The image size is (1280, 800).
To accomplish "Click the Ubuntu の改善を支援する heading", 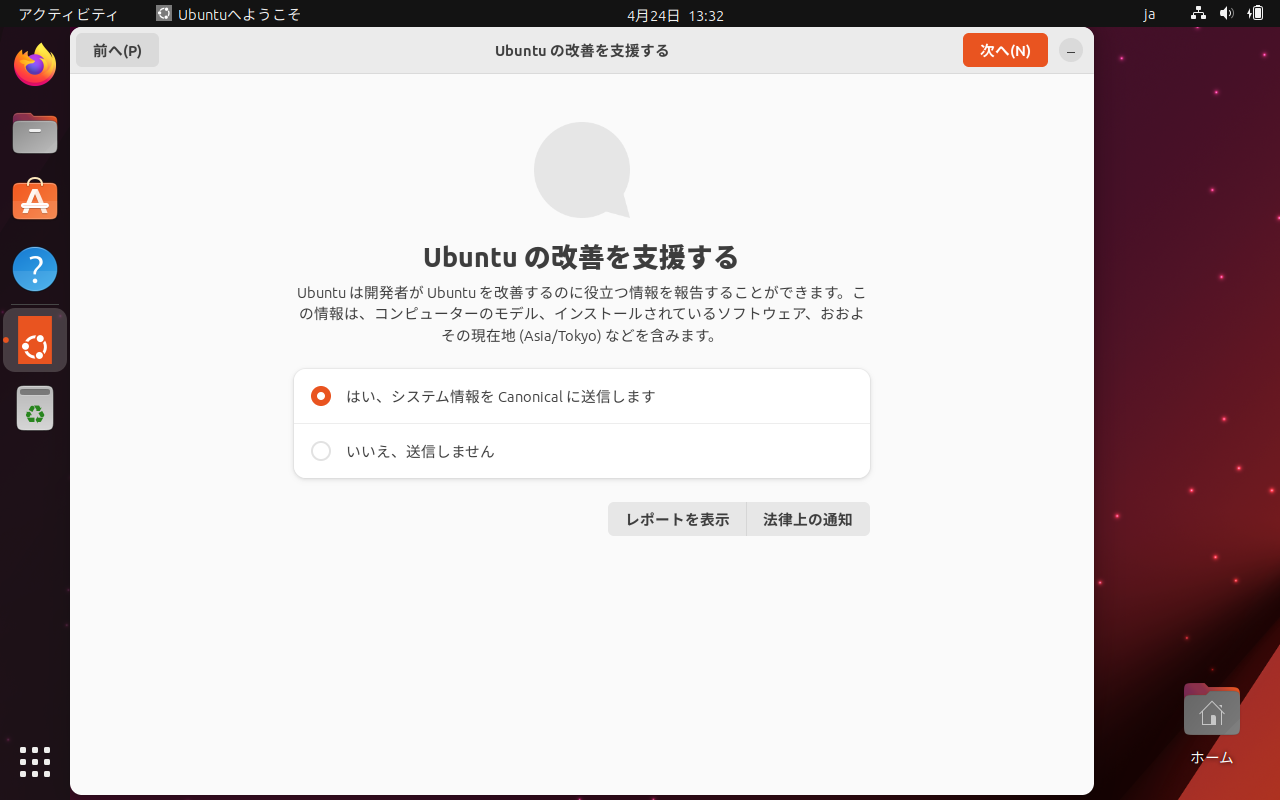I will click(x=581, y=257).
